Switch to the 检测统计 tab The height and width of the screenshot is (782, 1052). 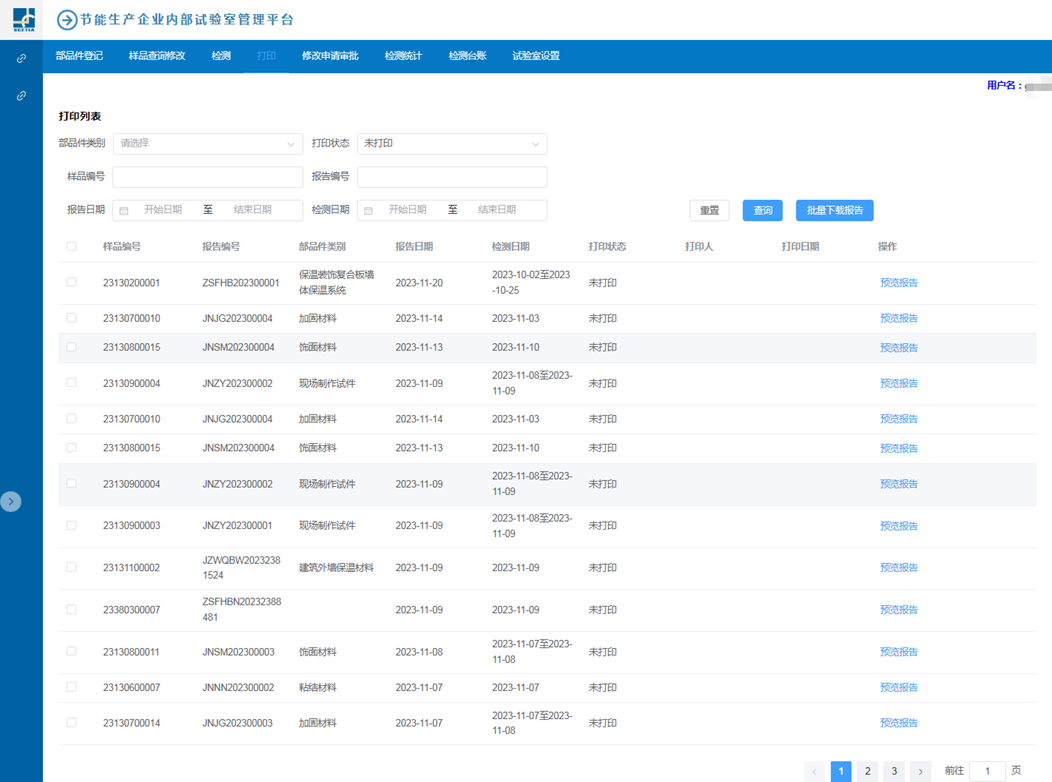coord(403,56)
